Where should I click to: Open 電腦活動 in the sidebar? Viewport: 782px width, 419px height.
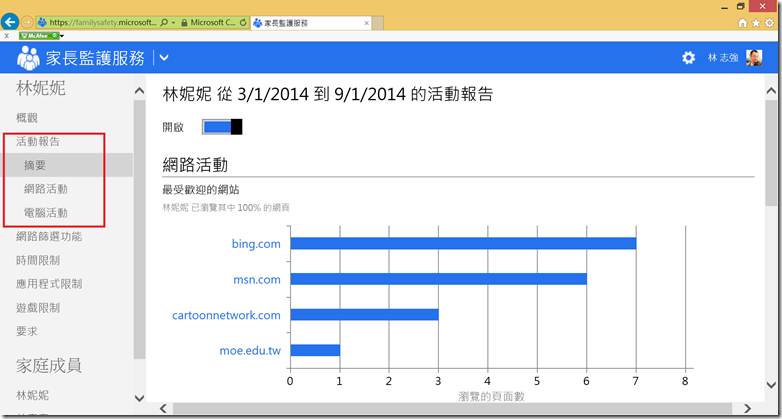[x=46, y=213]
